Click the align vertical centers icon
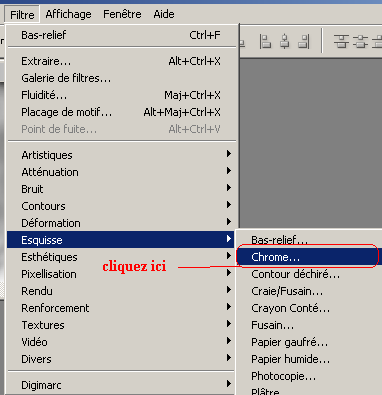The height and width of the screenshot is (395, 382). point(284,42)
